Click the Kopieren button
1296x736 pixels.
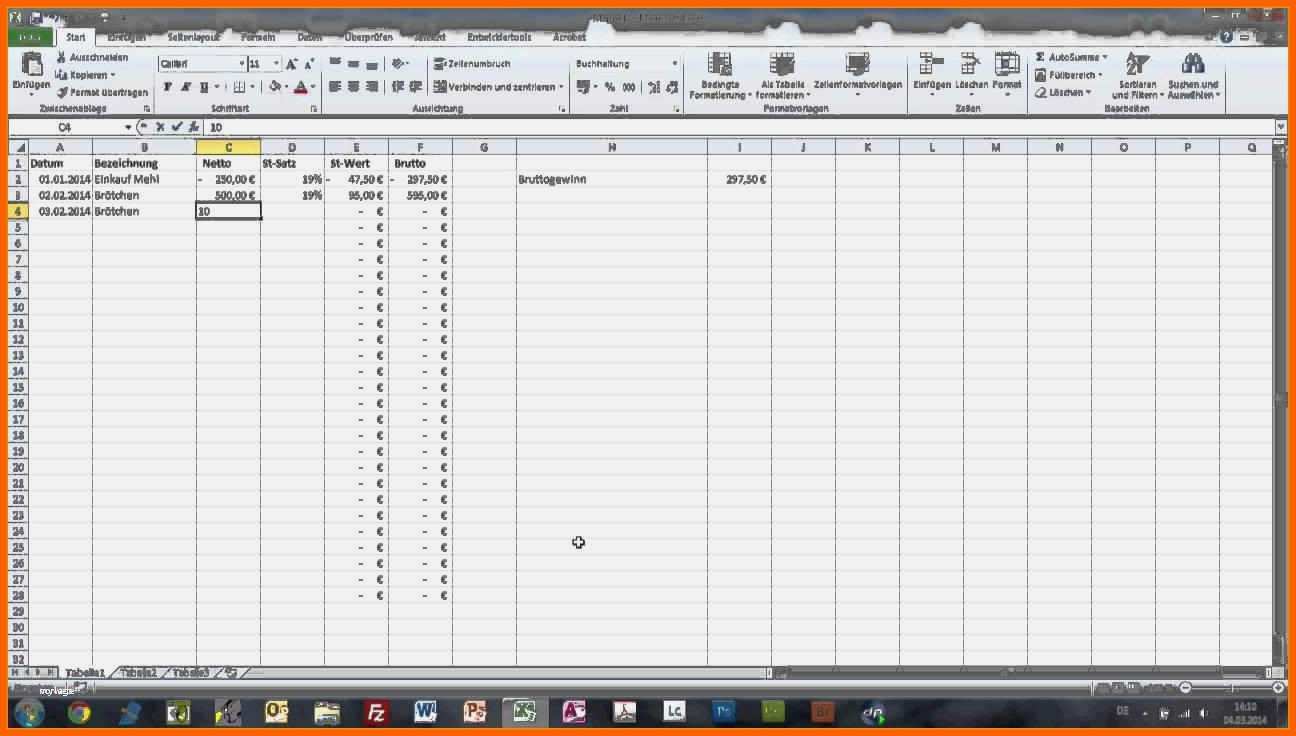click(86, 75)
